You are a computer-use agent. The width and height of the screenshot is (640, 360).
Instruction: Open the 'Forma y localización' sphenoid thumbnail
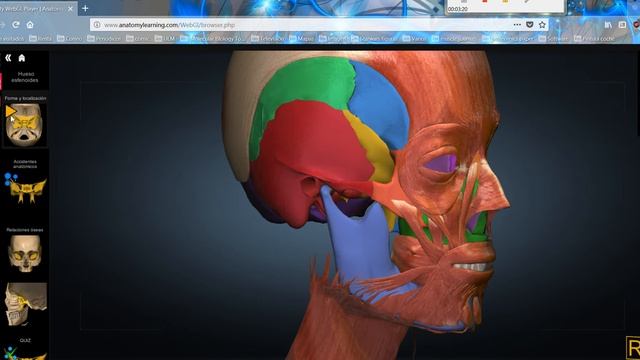pos(24,124)
